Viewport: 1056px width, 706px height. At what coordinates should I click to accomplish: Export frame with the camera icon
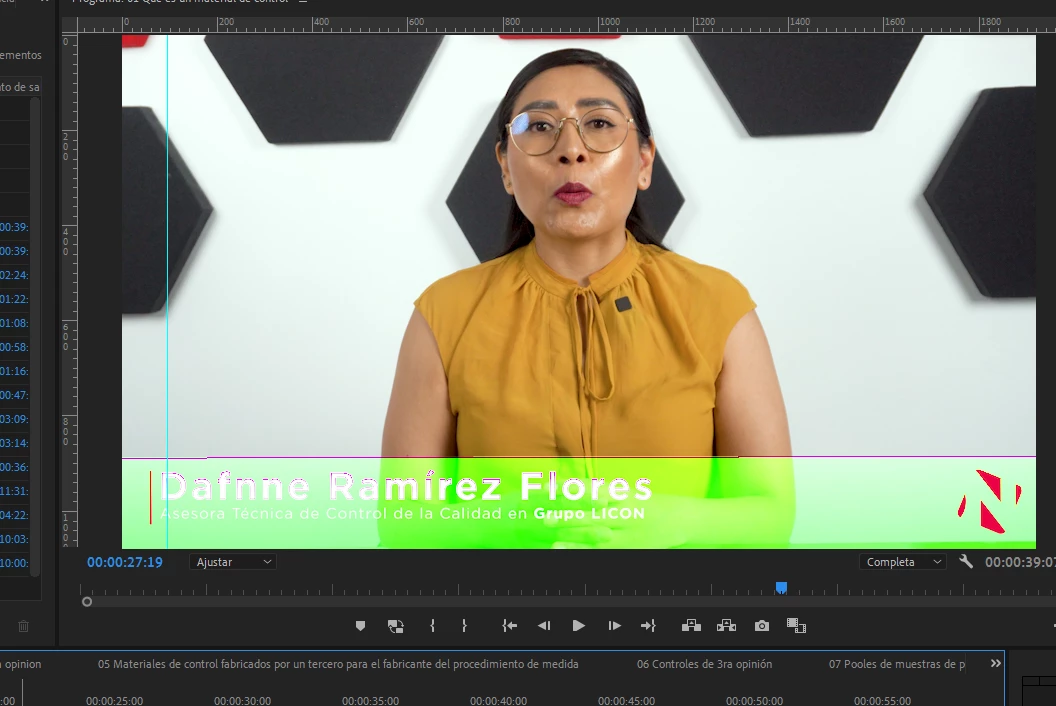point(762,626)
